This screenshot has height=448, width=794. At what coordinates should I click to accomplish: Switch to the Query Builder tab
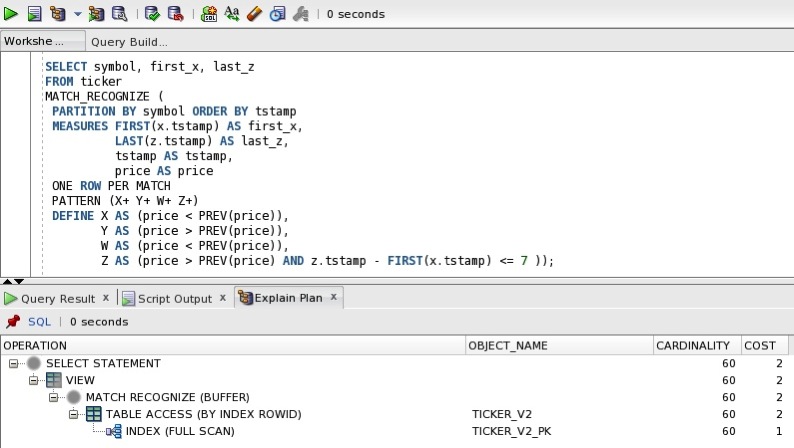tap(129, 42)
